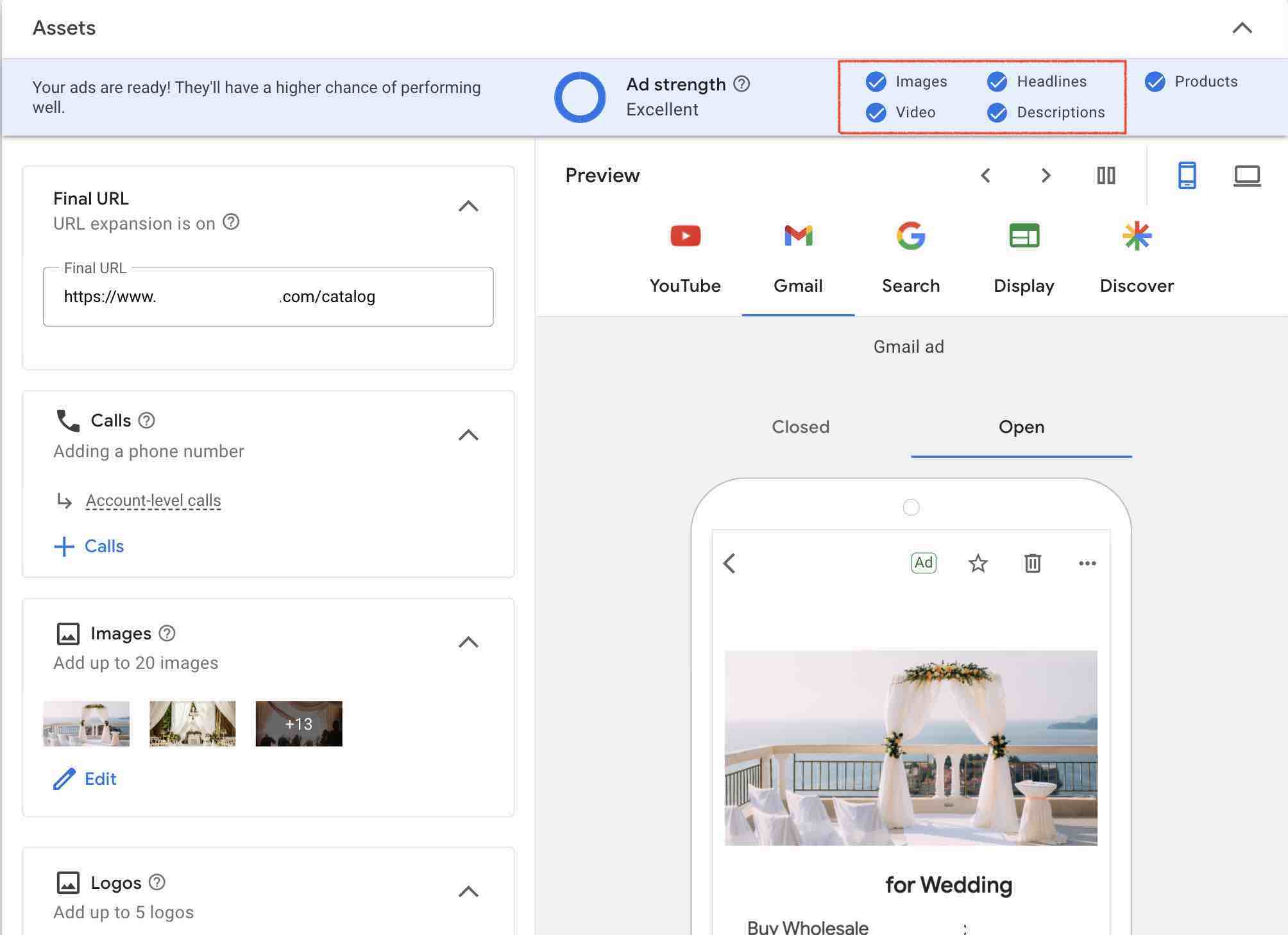The width and height of the screenshot is (1288, 935).
Task: Click the Images completion checkmark
Action: click(x=876, y=81)
